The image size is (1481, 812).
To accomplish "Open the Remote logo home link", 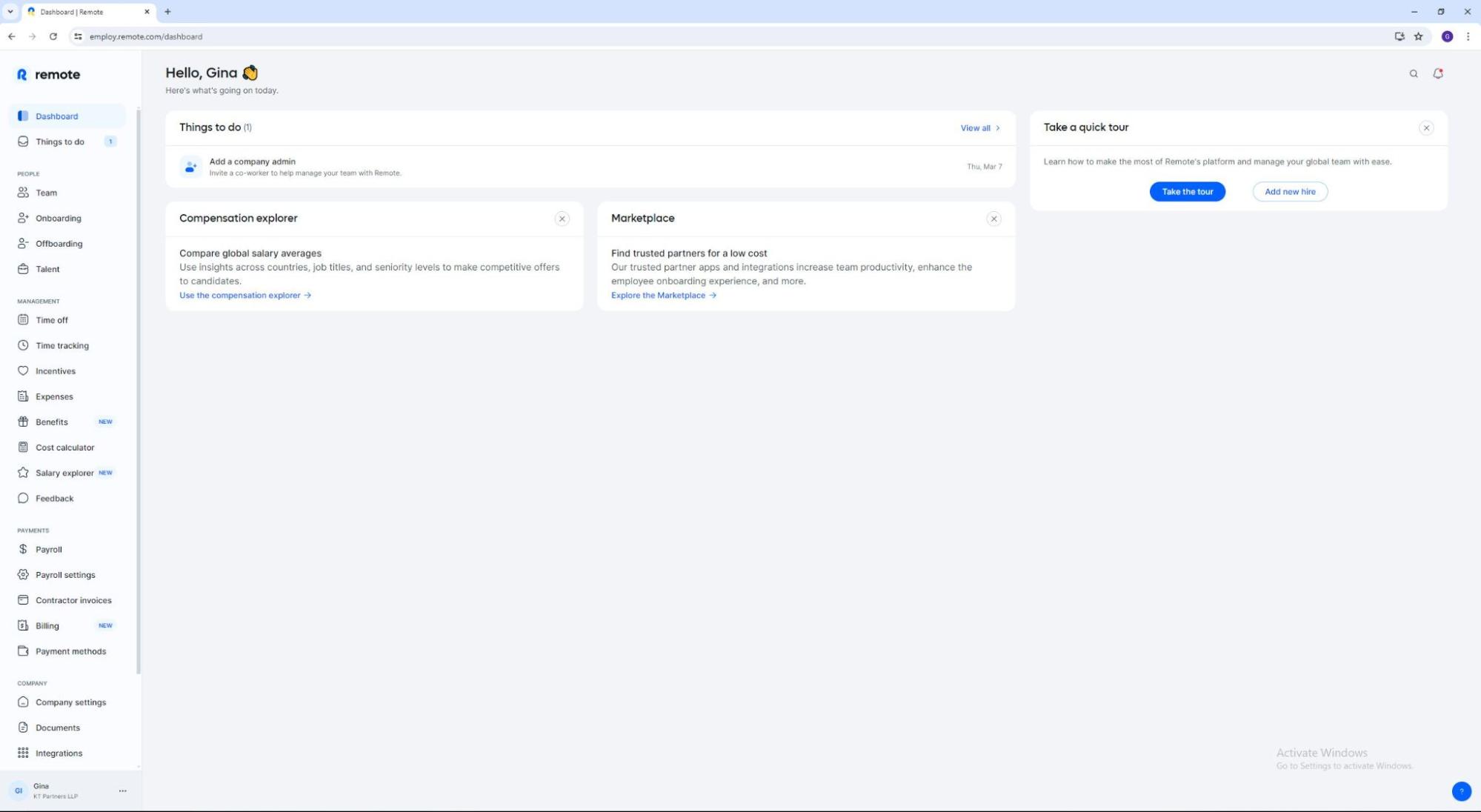I will pos(47,74).
